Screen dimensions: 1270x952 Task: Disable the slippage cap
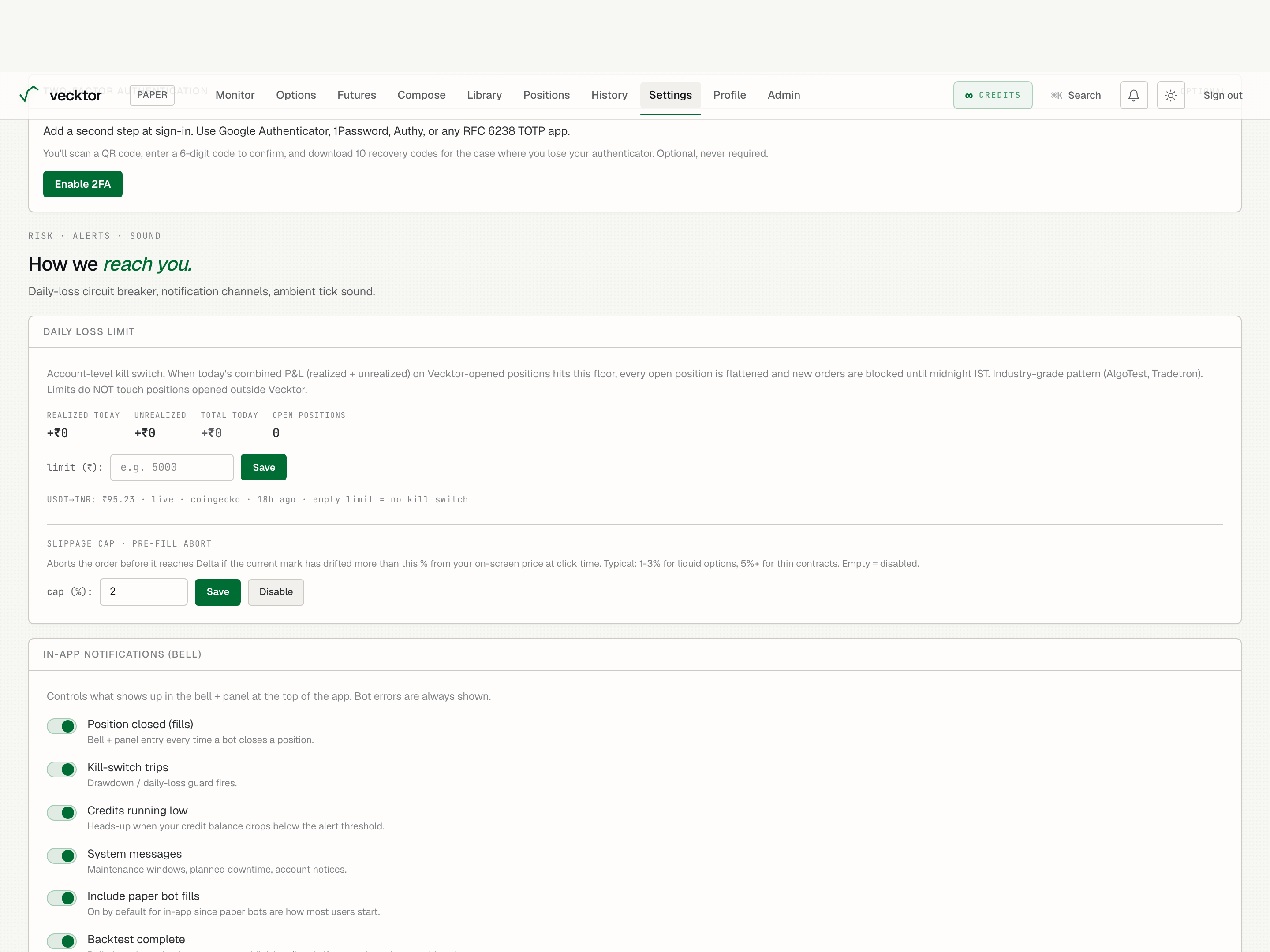click(x=276, y=591)
